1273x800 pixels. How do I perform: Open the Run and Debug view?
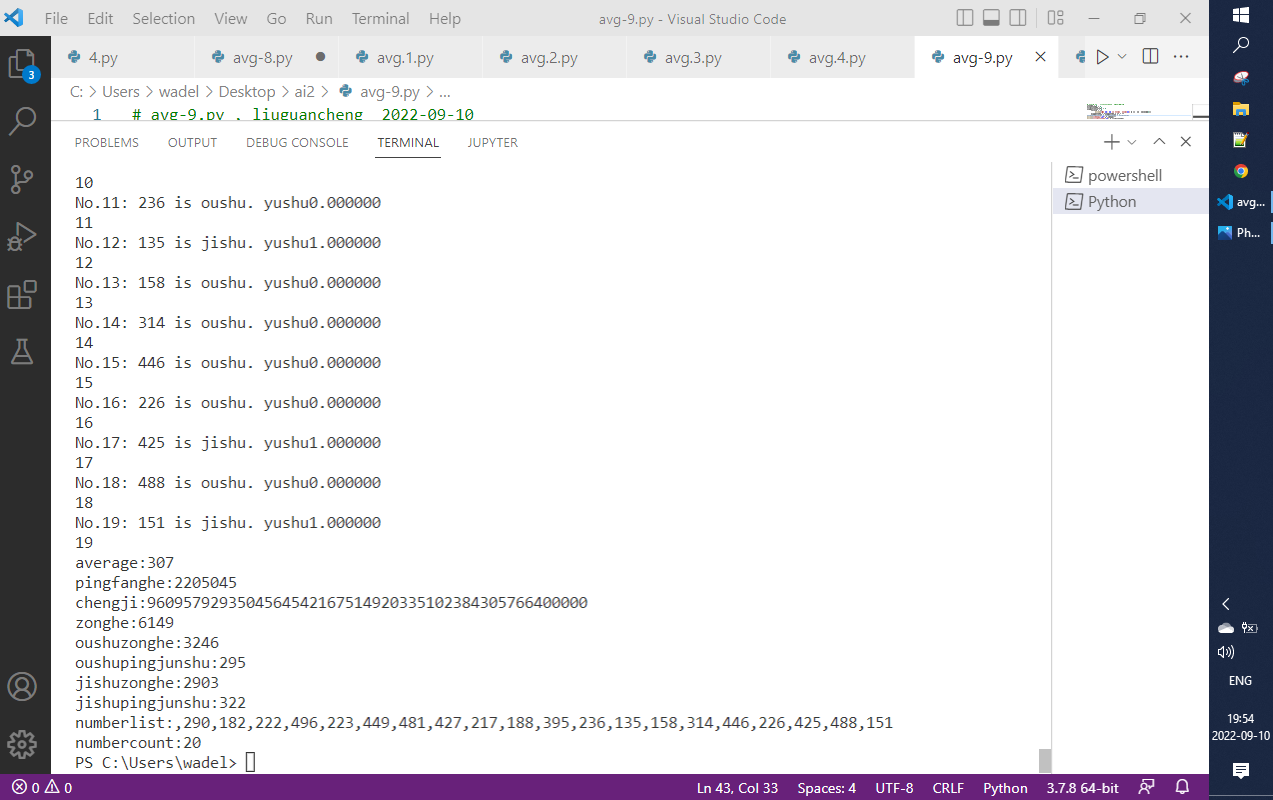click(x=22, y=237)
